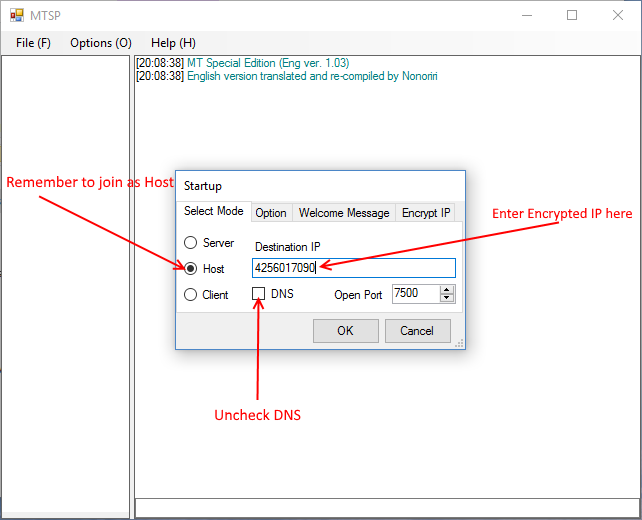642x520 pixels.
Task: Click the Open Port number field
Action: click(414, 294)
